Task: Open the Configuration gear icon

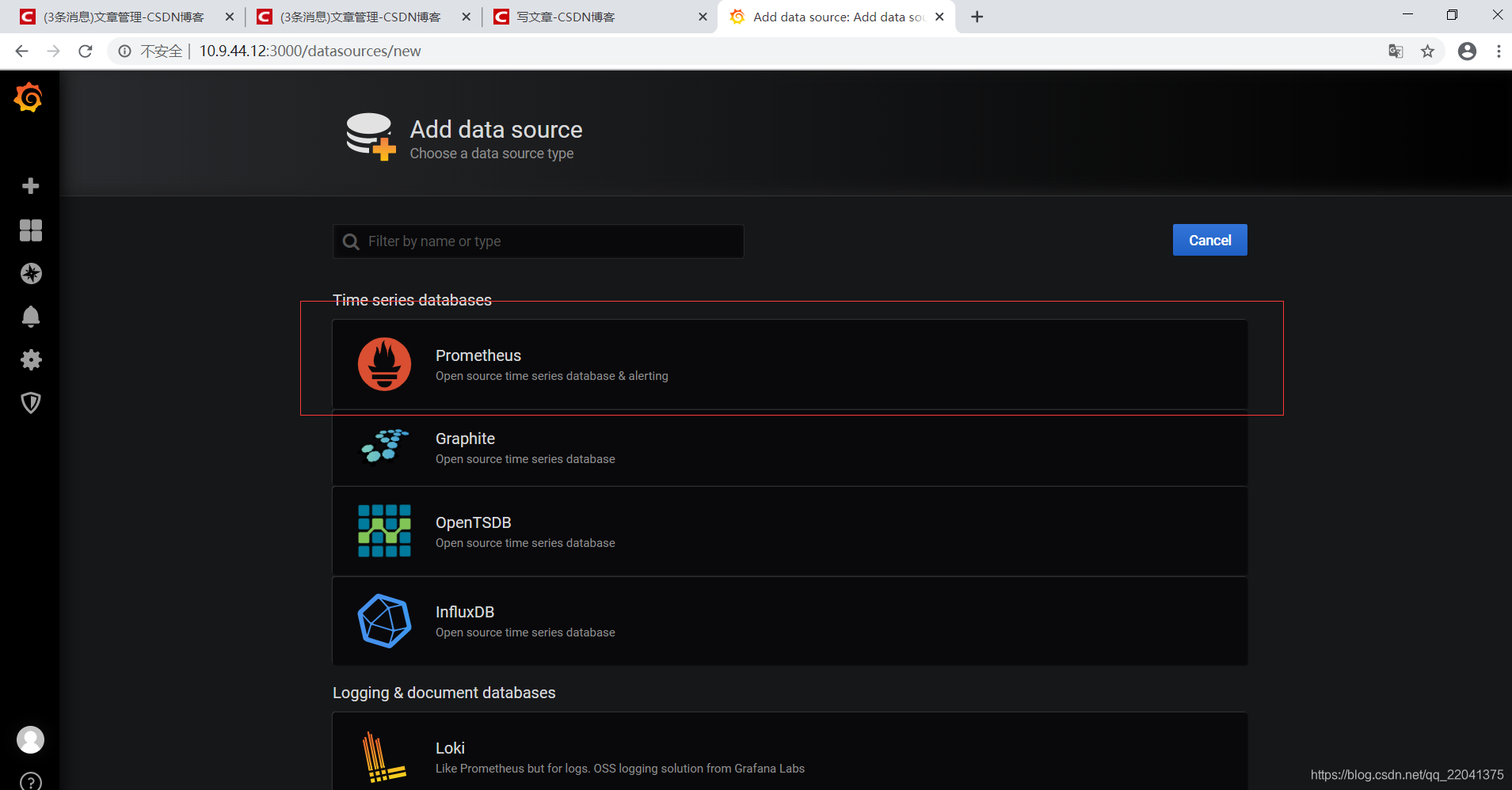Action: pyautogui.click(x=31, y=360)
